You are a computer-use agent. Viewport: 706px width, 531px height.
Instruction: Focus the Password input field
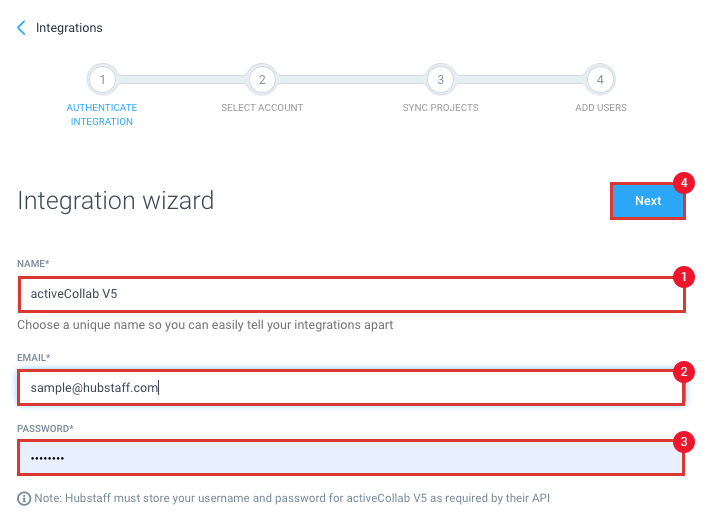(x=351, y=458)
